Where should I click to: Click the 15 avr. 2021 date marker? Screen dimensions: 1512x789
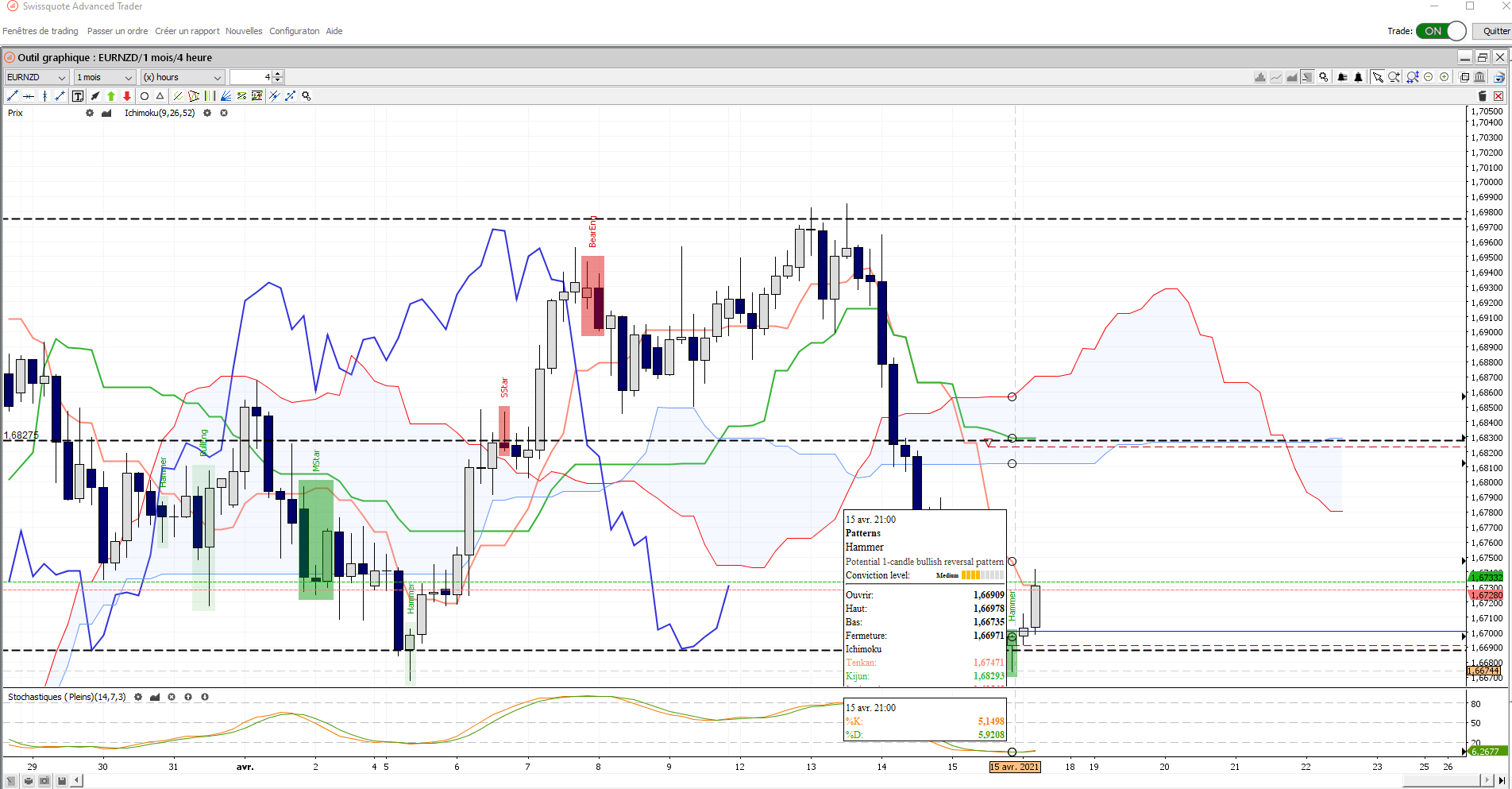1015,767
